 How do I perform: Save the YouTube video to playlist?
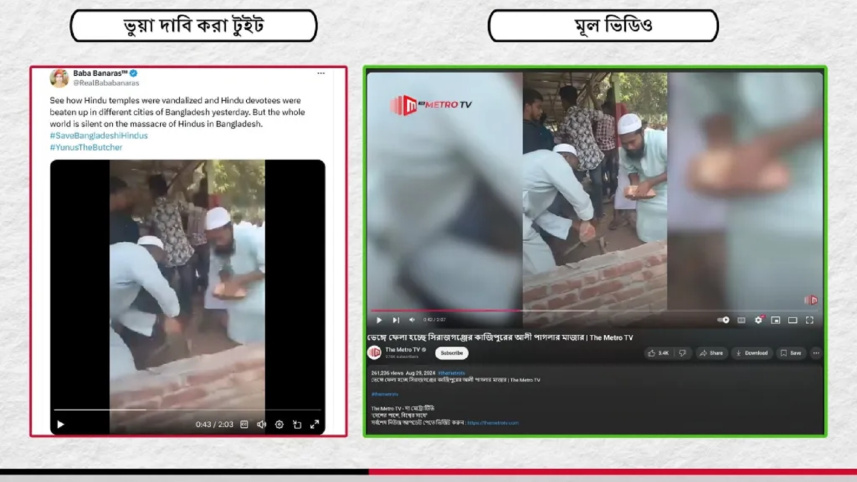click(x=791, y=354)
